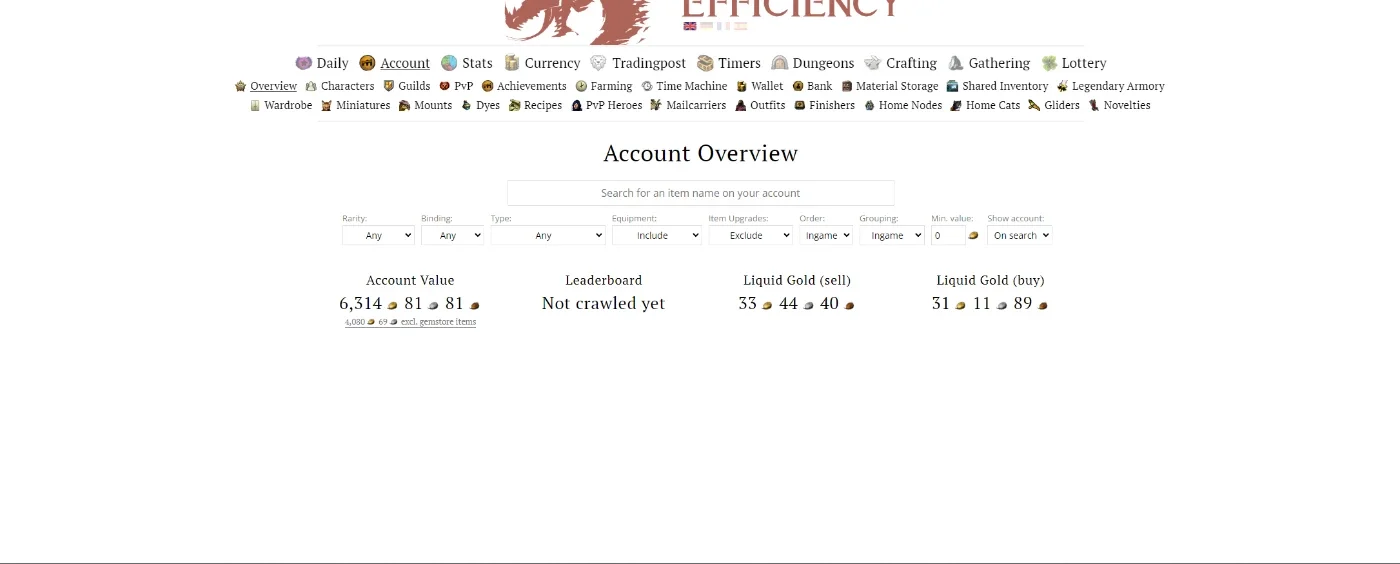Click the Miniatures icon

click(x=326, y=105)
